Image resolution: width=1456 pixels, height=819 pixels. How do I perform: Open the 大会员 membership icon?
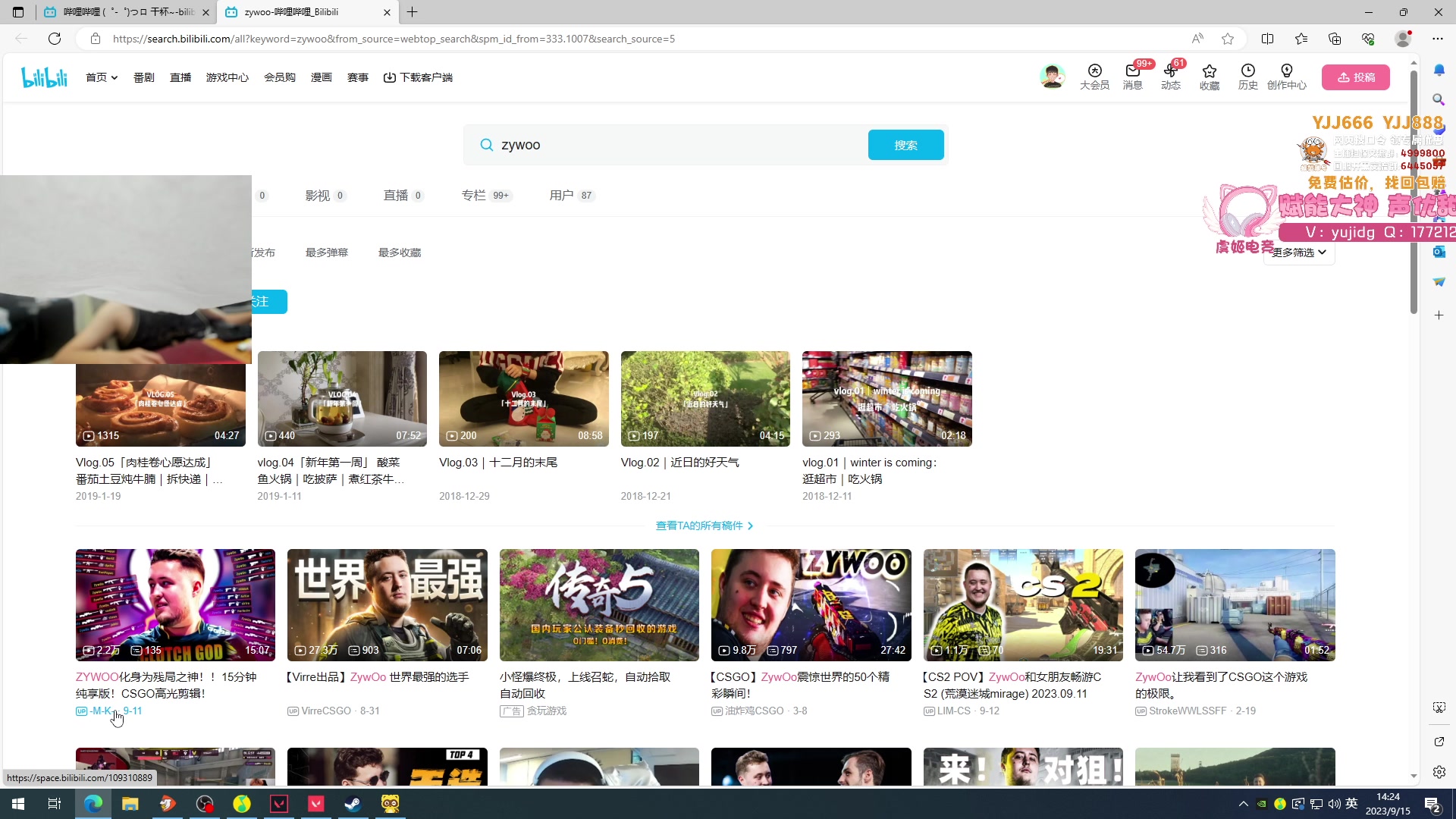[1094, 77]
